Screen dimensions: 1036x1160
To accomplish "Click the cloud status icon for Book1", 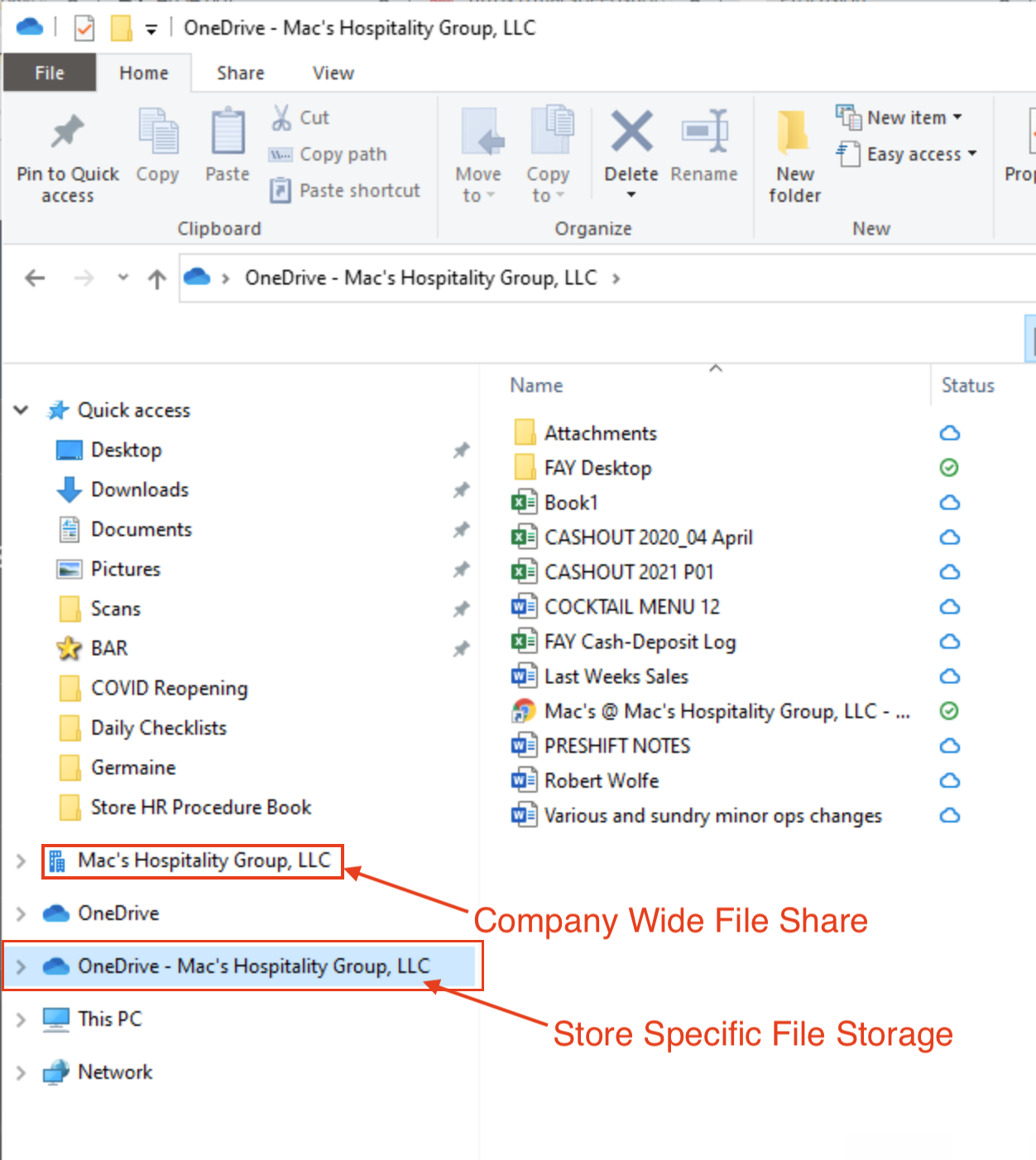I will [x=950, y=502].
